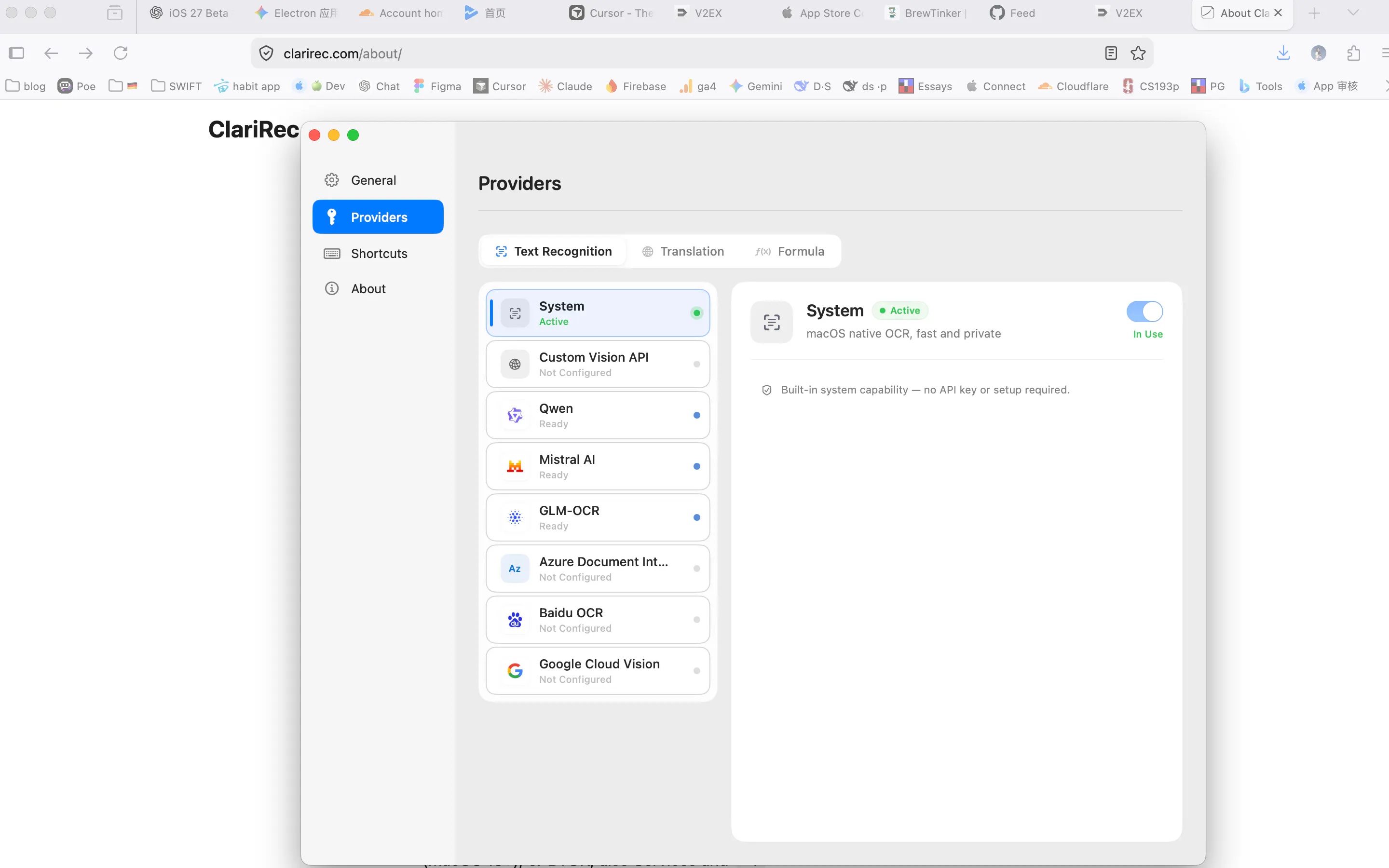The image size is (1389, 868).
Task: Toggle the browser sidebar icon
Action: [17, 54]
